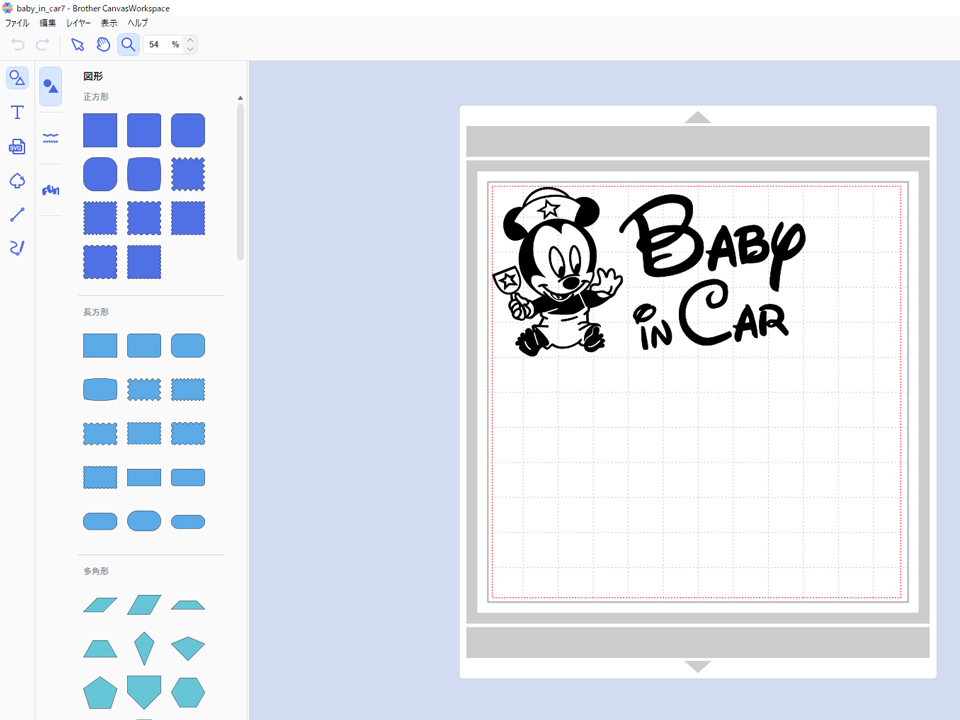Click the 図形 panel title
Screen dimensions: 960x720
coord(93,76)
